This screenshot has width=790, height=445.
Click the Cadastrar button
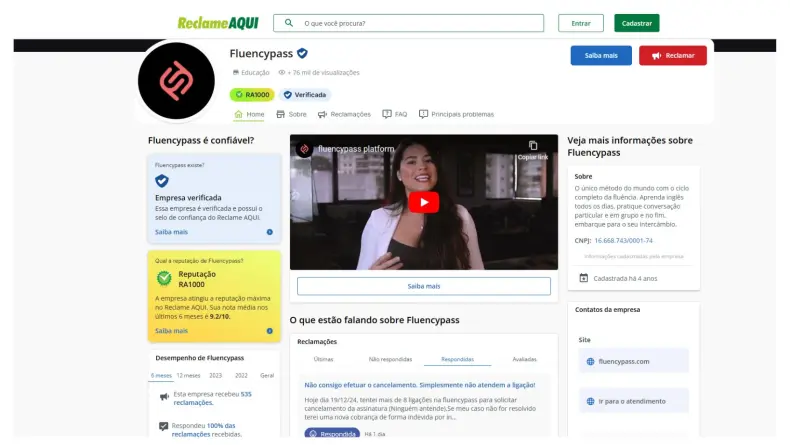tap(636, 23)
